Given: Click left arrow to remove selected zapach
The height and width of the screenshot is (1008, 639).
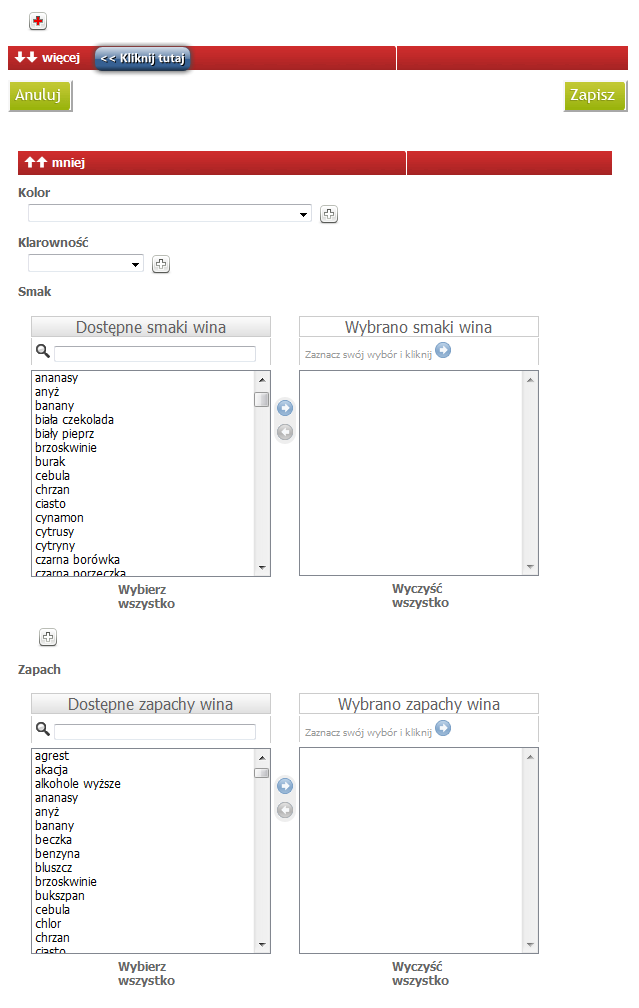Looking at the screenshot, I should [285, 810].
